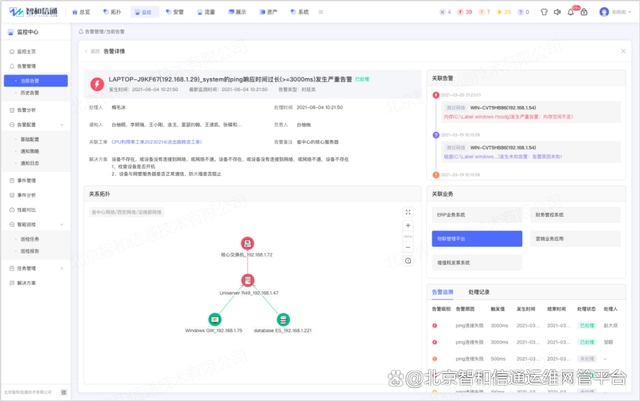
Task: Open 巡检报告 in the sidebar
Action: [x=30, y=251]
